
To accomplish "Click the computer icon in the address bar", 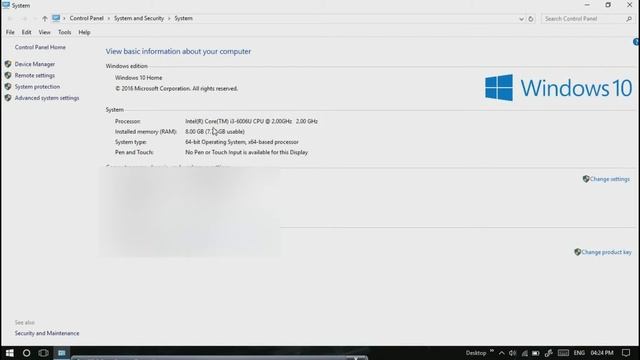I will (x=56, y=18).
